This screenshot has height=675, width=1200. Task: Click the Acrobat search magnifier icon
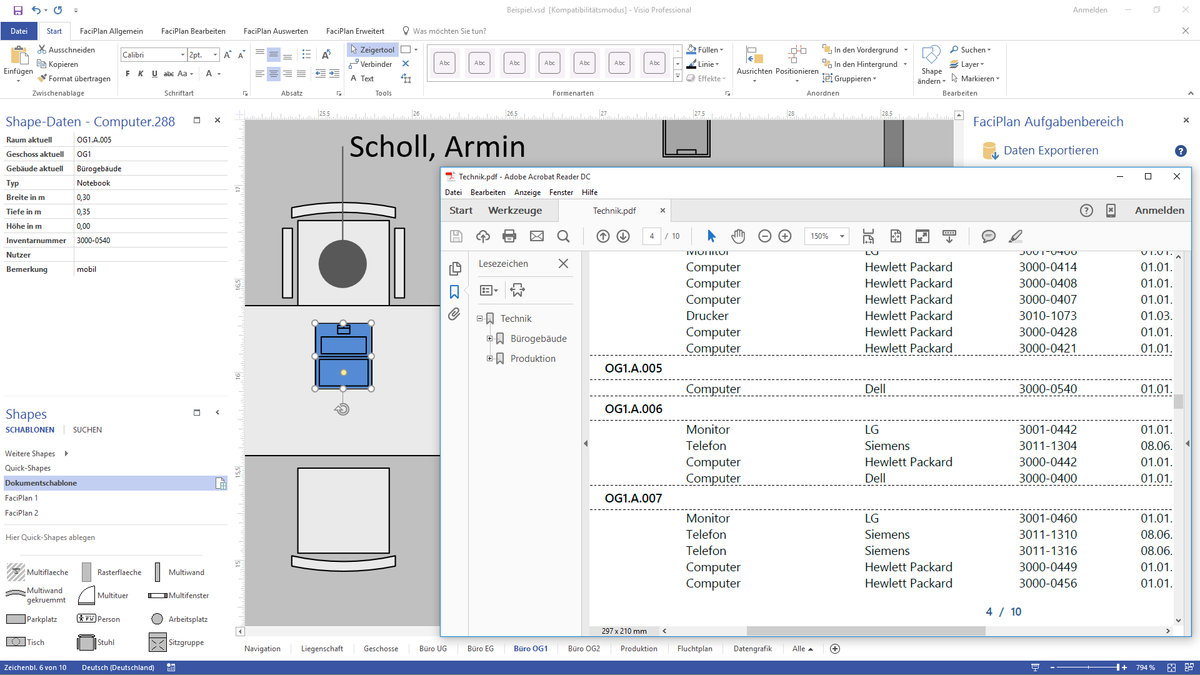[563, 236]
